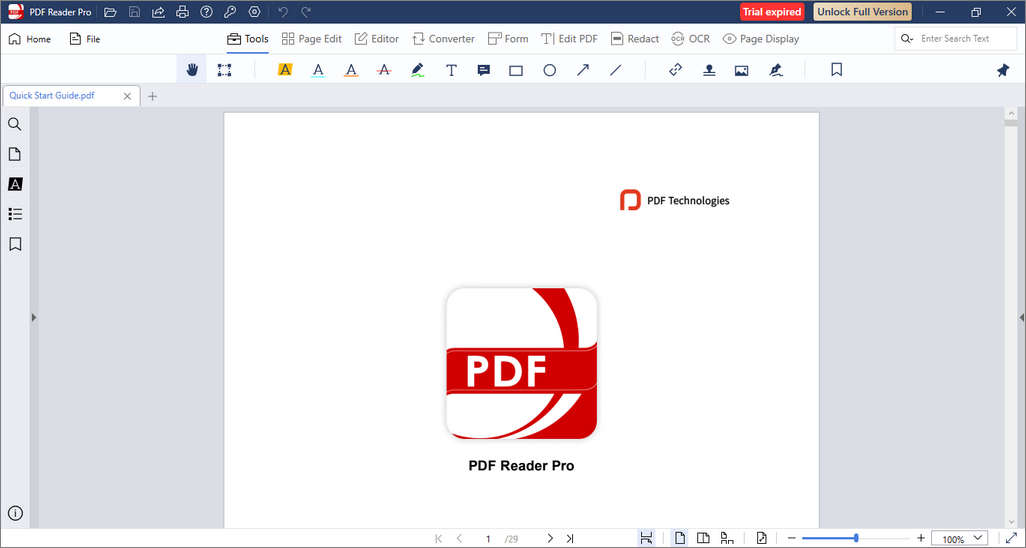Toggle fit width view mode

646,538
